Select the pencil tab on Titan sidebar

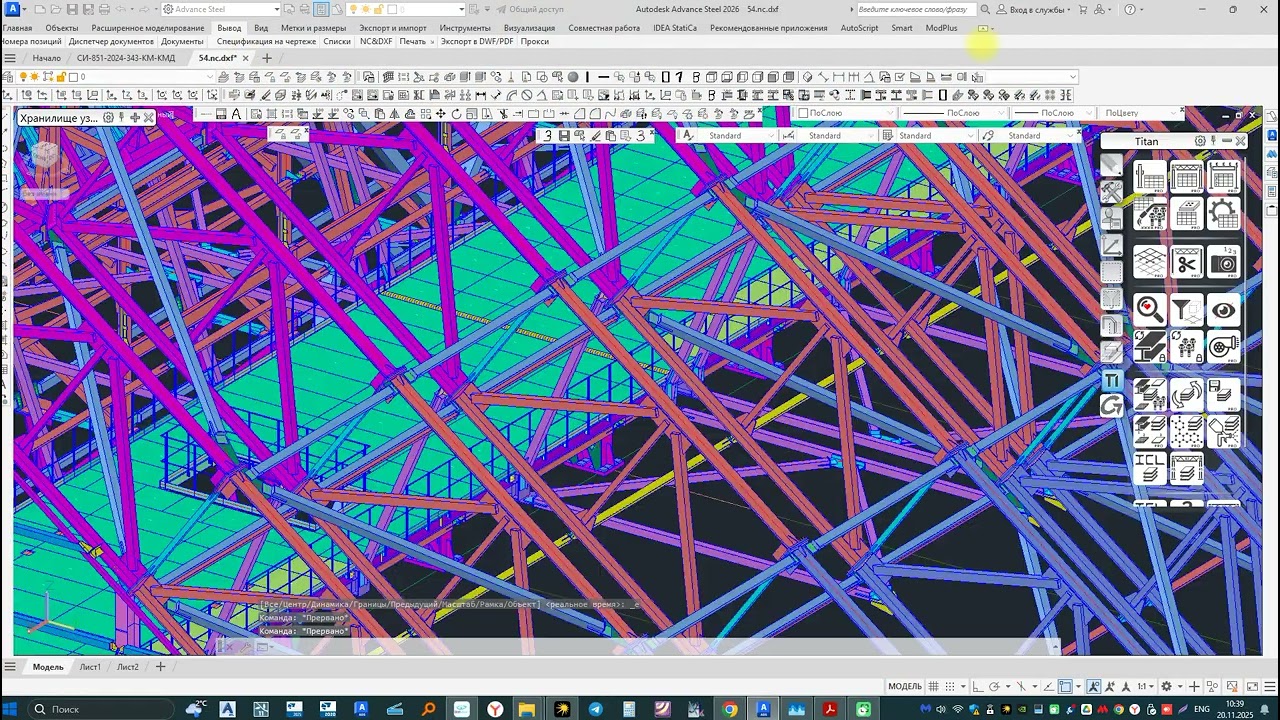pos(1112,163)
